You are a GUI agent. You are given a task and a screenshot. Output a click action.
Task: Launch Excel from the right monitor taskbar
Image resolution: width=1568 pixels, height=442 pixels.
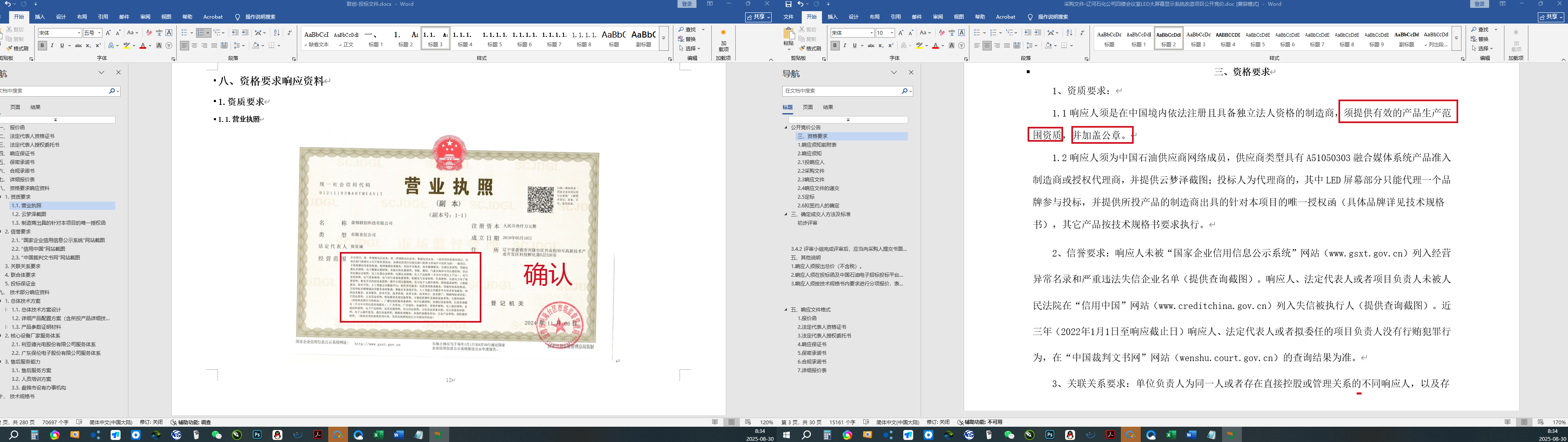coord(1170,435)
